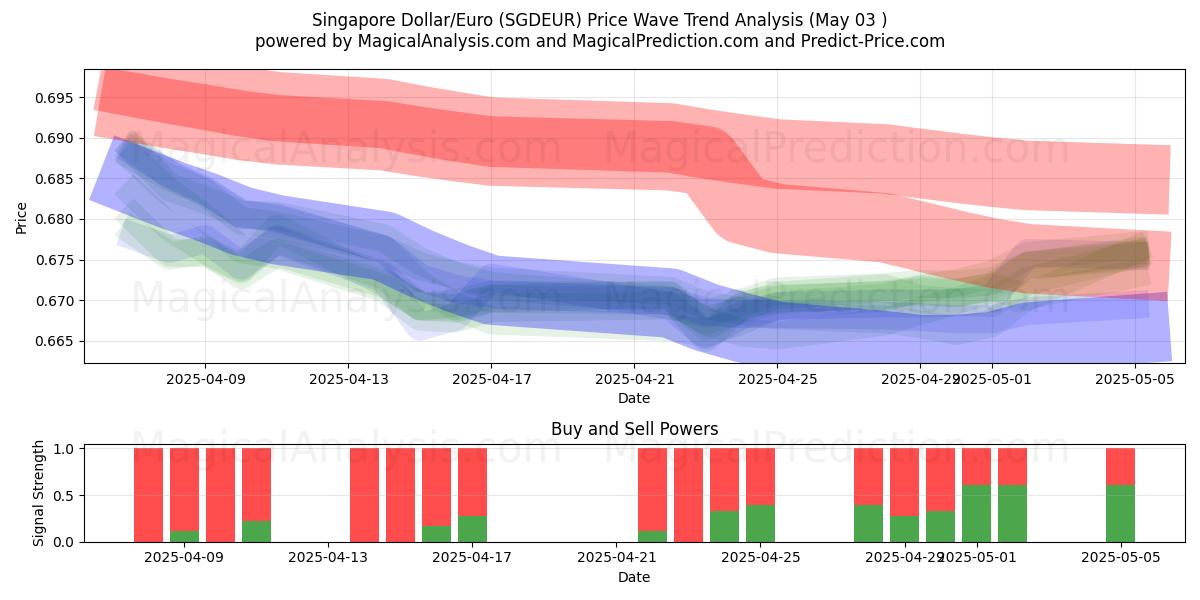This screenshot has width=1200, height=600.
Task: Select red sell segment of 2025-04-17 bar
Action: point(472,482)
